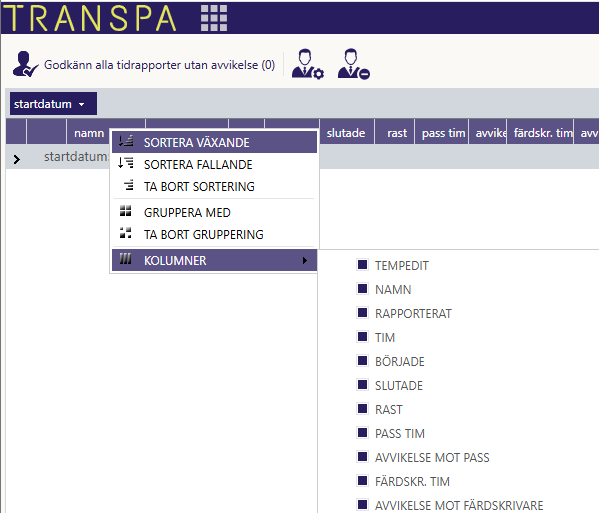Screen dimensions: 599x513
Task: Click the group-by icon next to Gruppera med
Action: tap(125, 211)
